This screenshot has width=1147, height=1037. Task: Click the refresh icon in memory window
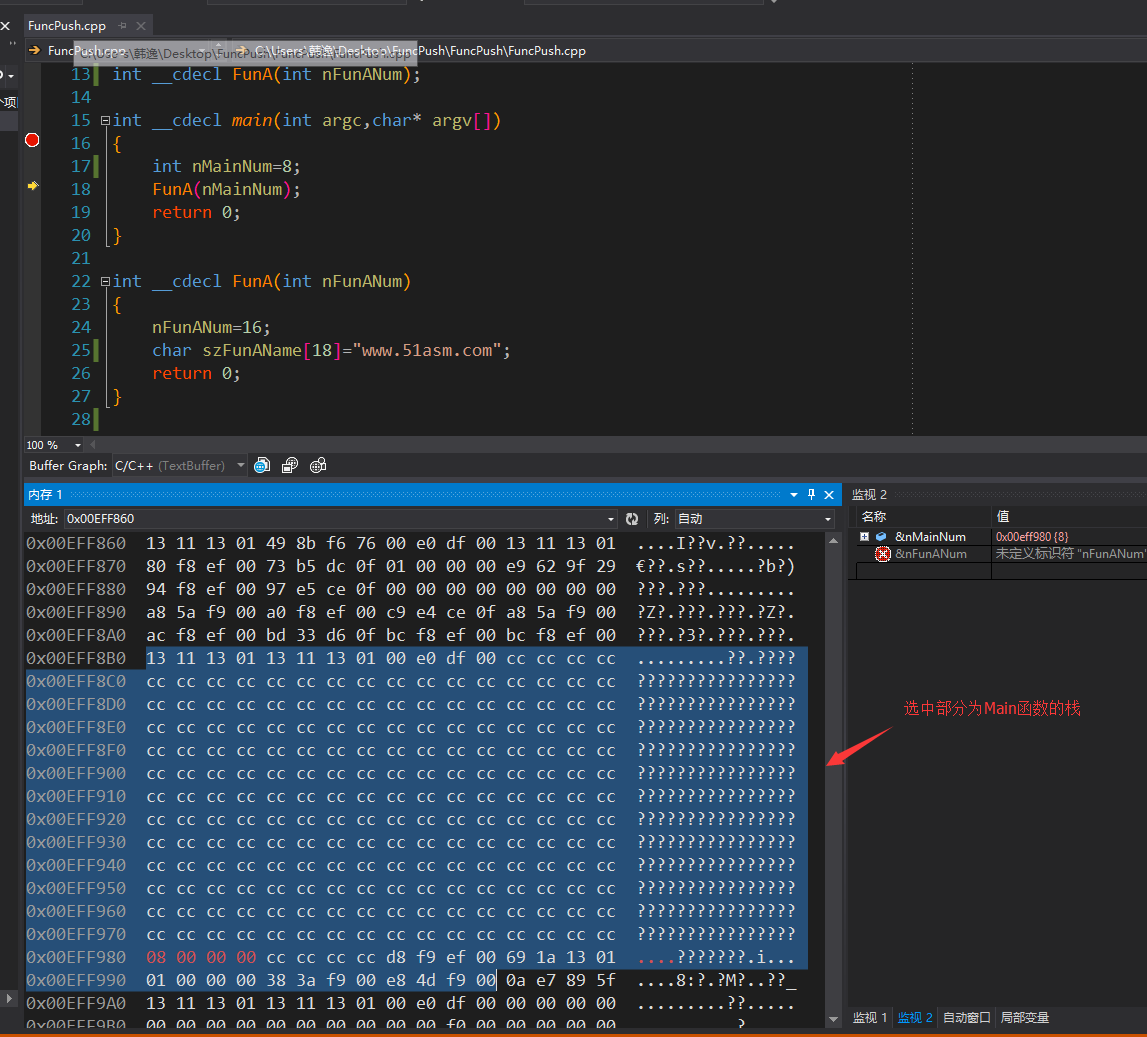pyautogui.click(x=632, y=519)
